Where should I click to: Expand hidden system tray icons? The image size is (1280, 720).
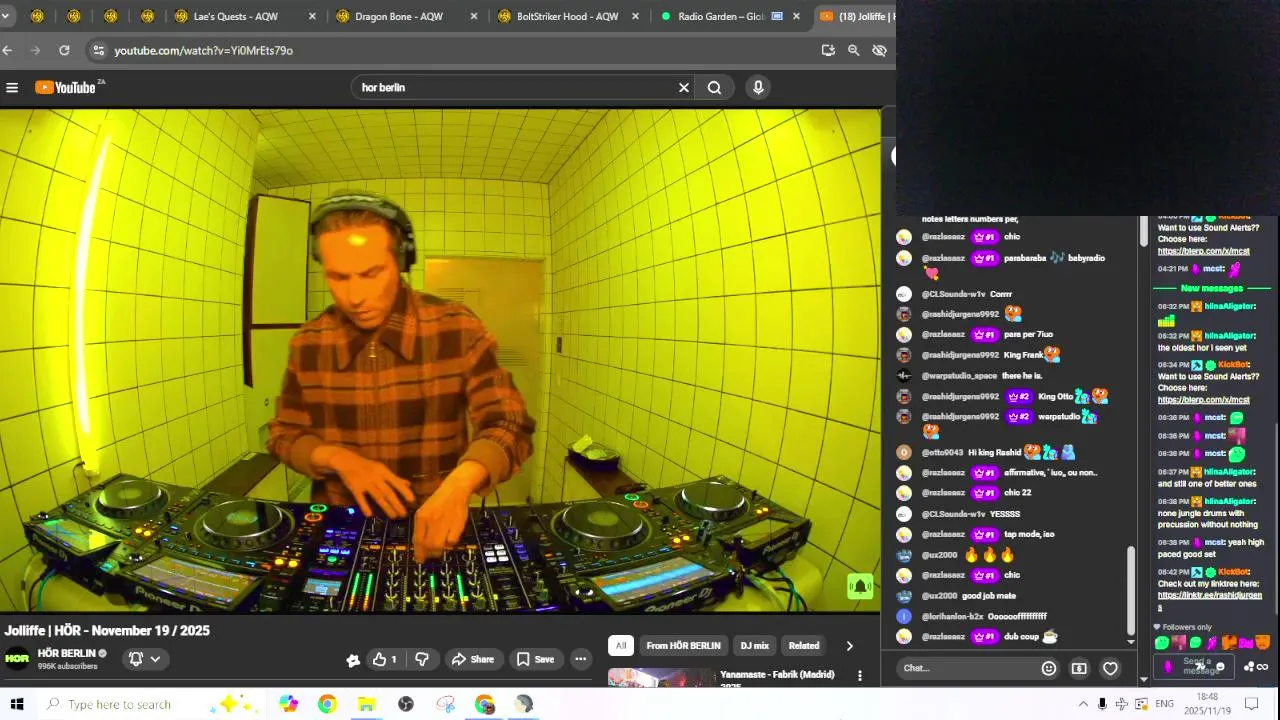coord(1083,704)
